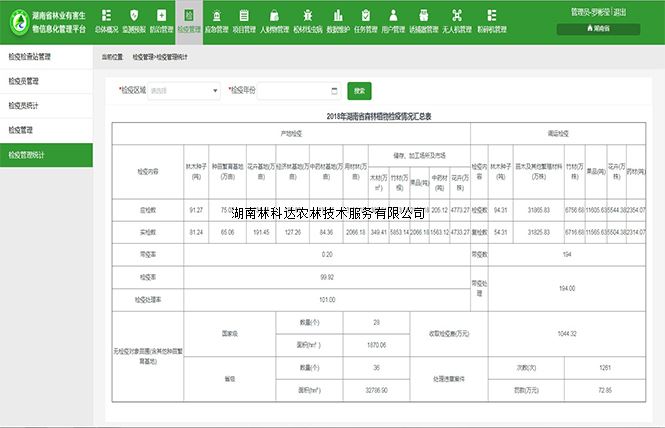Screen dimensions: 665x428
Task: Open the 用户管理 user management icon
Action: (395, 16)
